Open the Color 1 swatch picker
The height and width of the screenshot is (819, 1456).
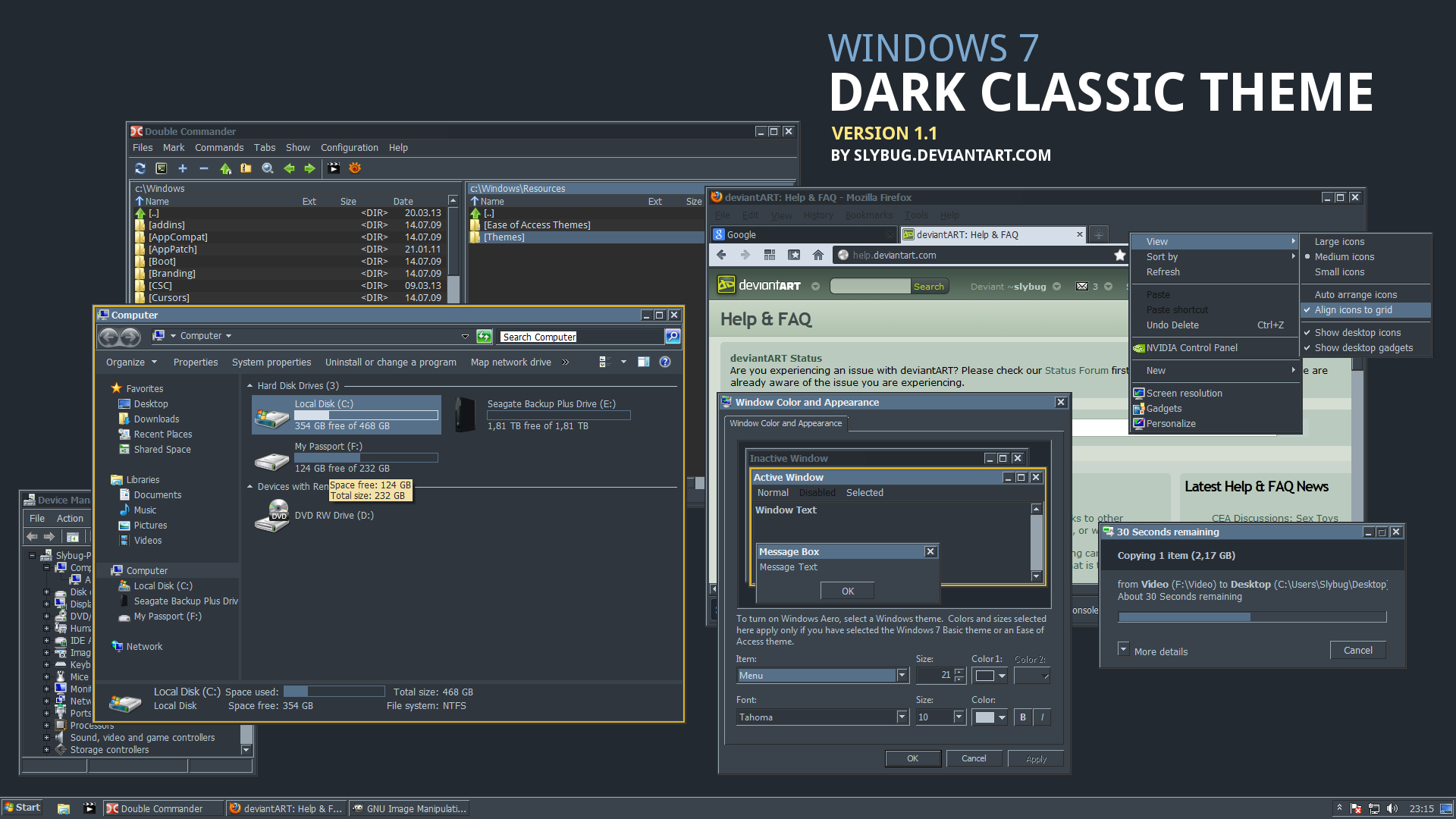click(990, 676)
